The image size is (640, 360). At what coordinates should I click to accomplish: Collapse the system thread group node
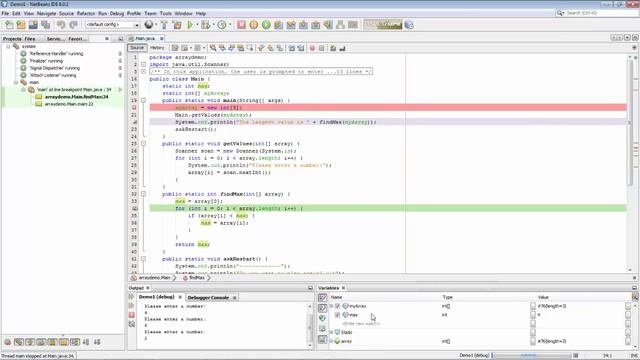(8, 47)
